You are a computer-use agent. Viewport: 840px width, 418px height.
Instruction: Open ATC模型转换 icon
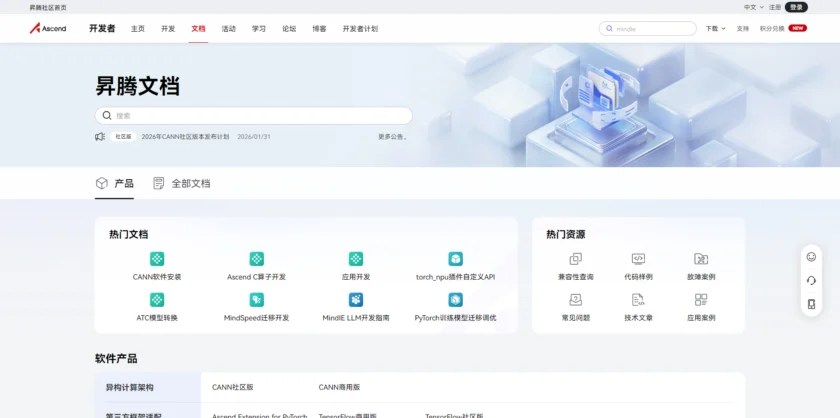pos(157,300)
